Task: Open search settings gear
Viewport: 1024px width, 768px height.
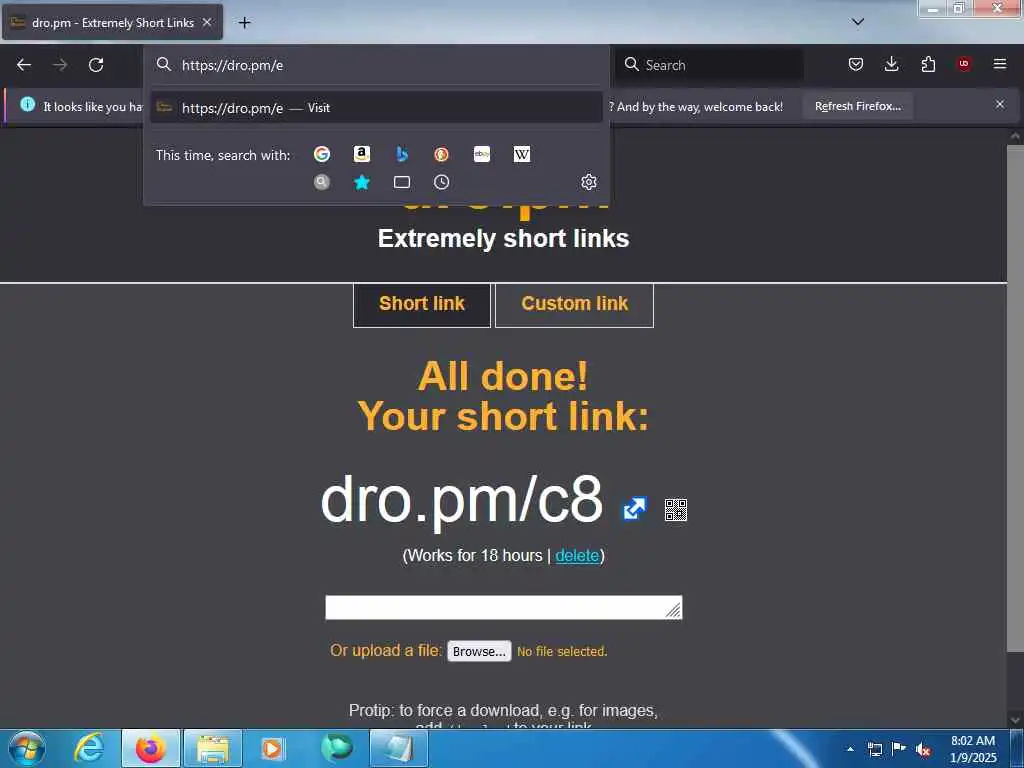Action: point(588,182)
